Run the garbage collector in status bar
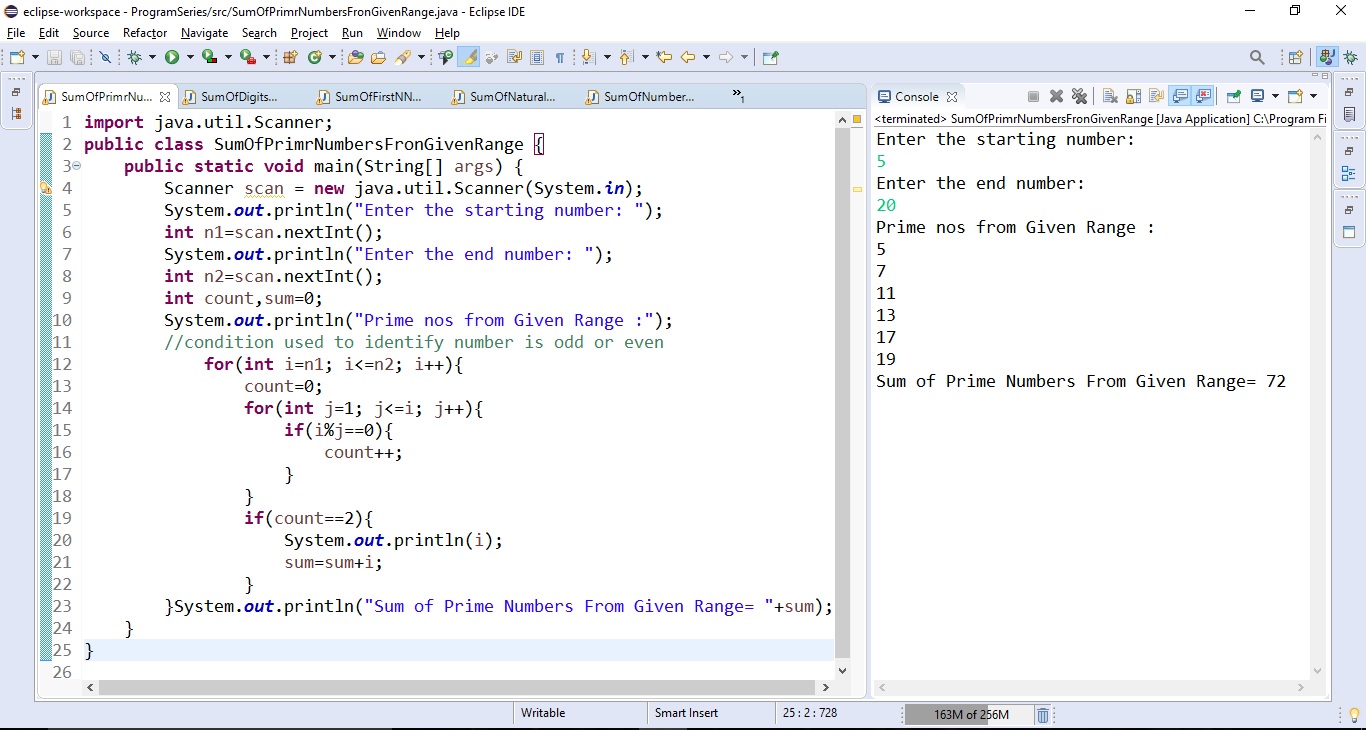1368x730 pixels. tap(1042, 715)
